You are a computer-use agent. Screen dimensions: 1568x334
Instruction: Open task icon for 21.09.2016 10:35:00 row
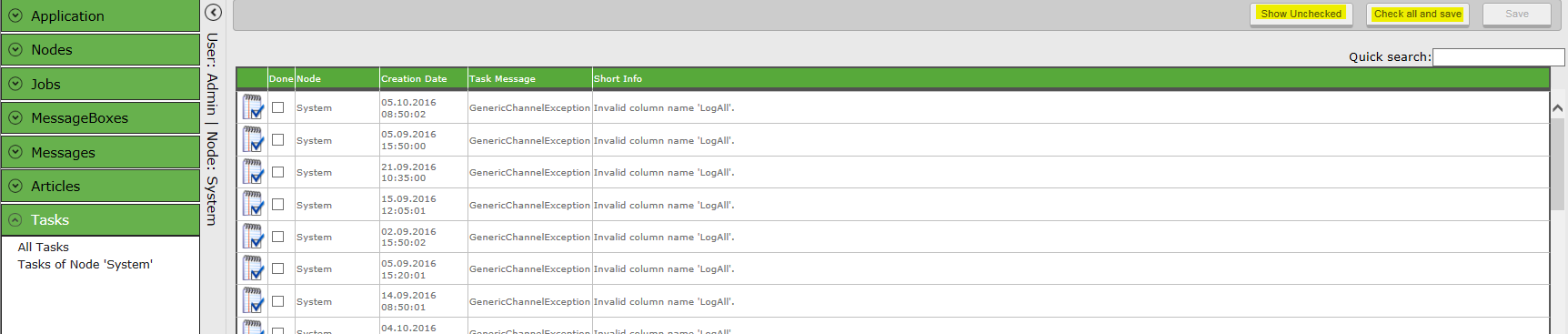[253, 172]
